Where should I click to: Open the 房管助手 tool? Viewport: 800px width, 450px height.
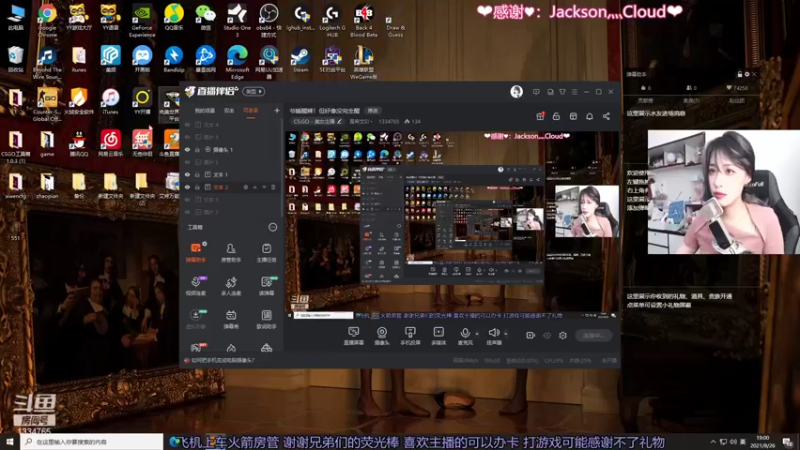point(231,253)
